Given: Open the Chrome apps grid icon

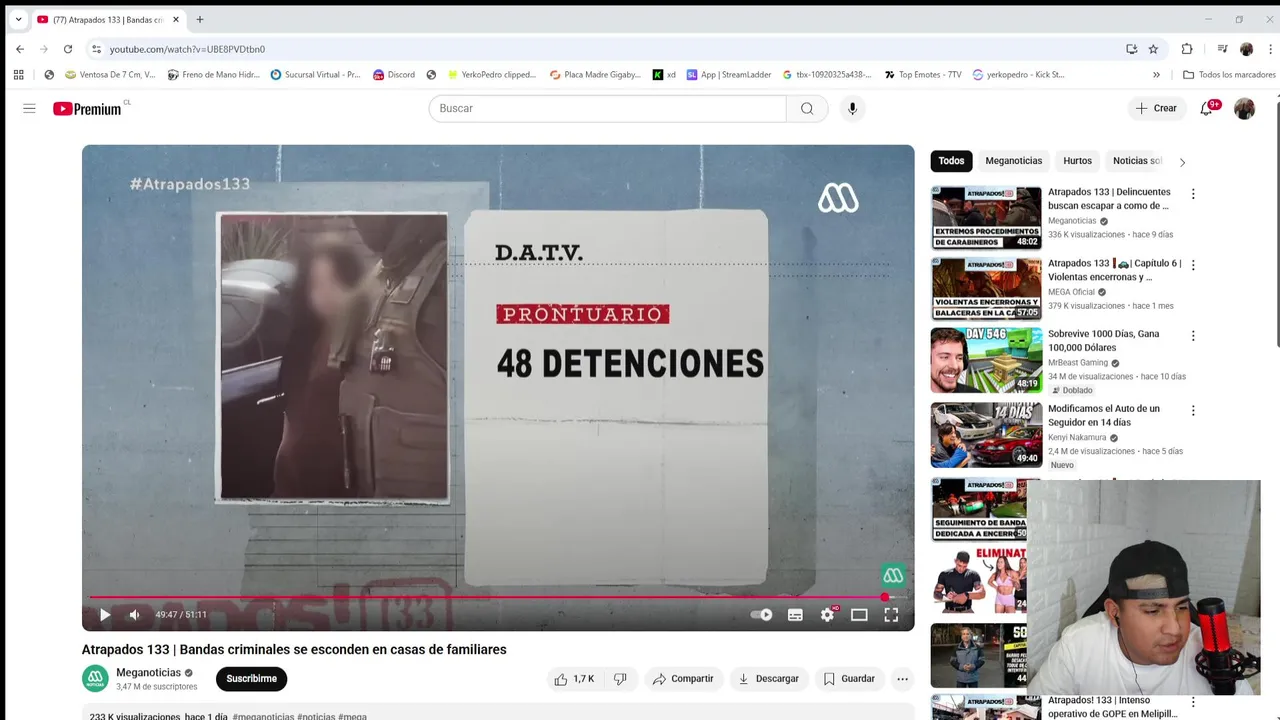Looking at the screenshot, I should 18,75.
